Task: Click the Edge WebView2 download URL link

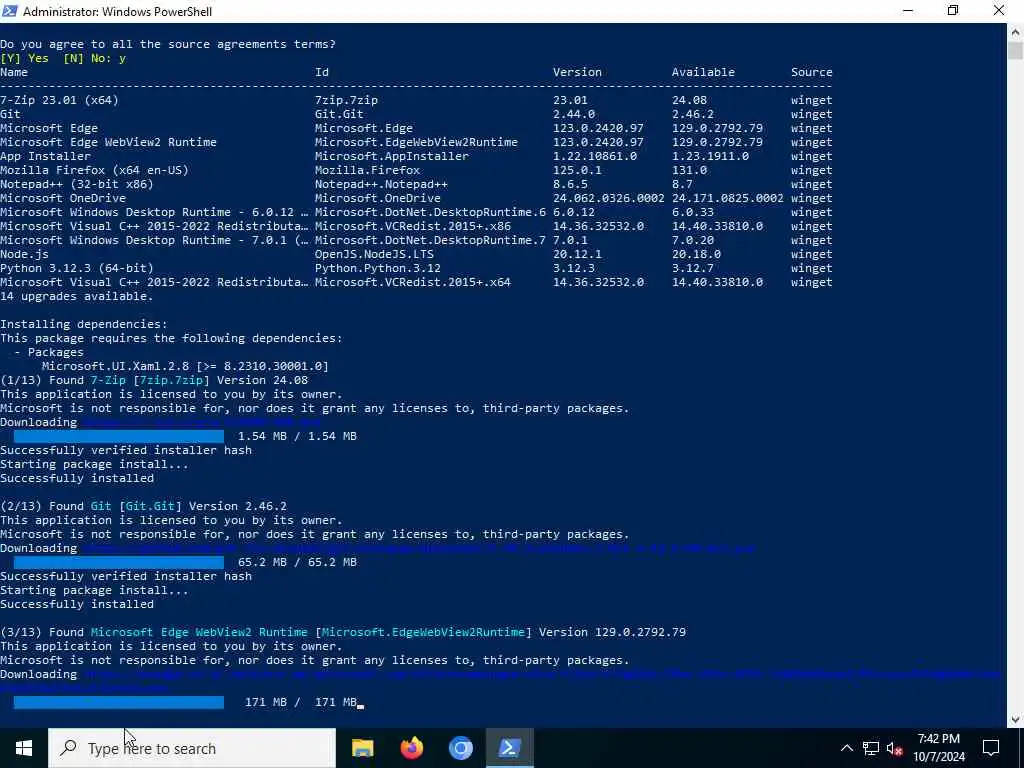Action: [x=502, y=680]
